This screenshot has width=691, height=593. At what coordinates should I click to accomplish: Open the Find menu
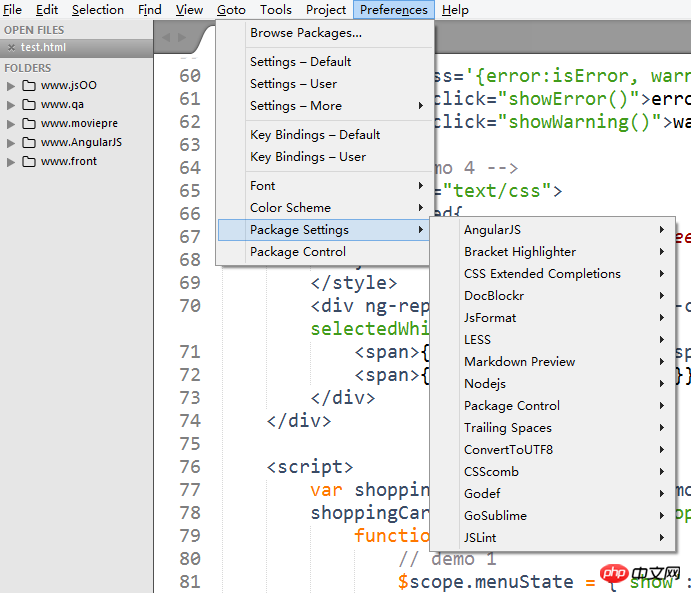[149, 10]
